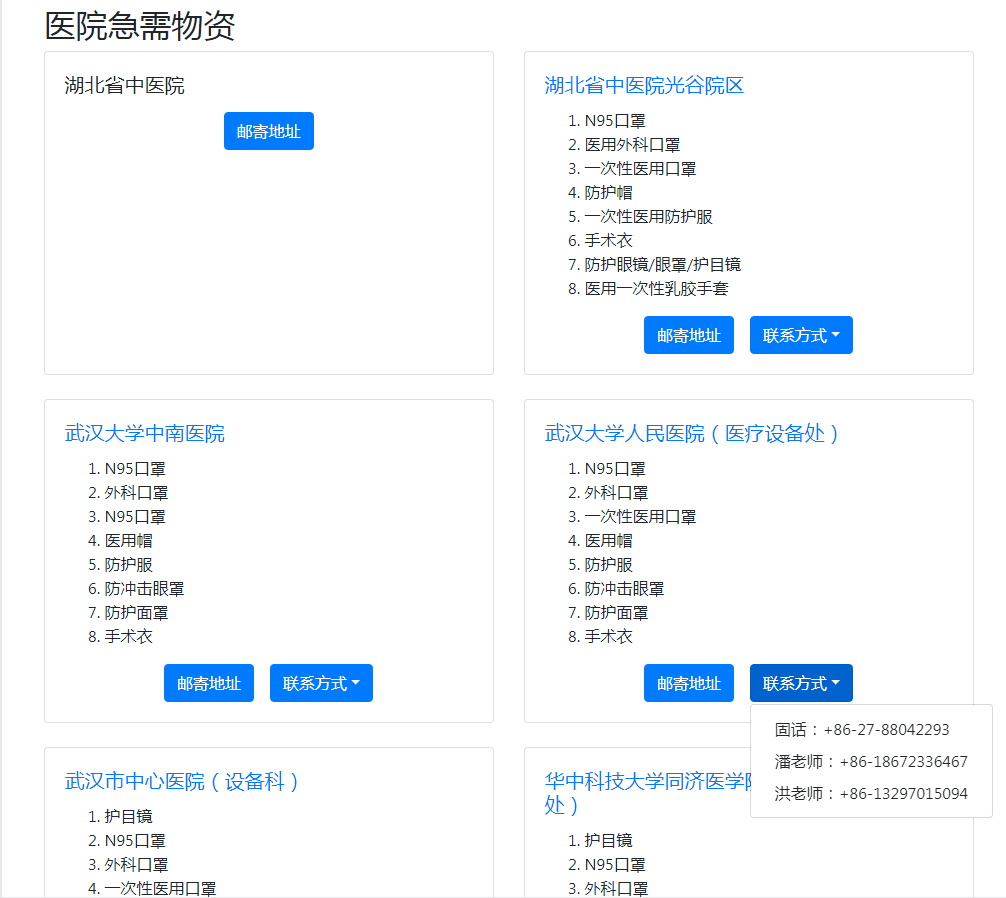Viewport: 1006px width, 898px height.
Task: Expand 联系方式 dropdown for 武汉大学中南医院
Action: pyautogui.click(x=321, y=683)
